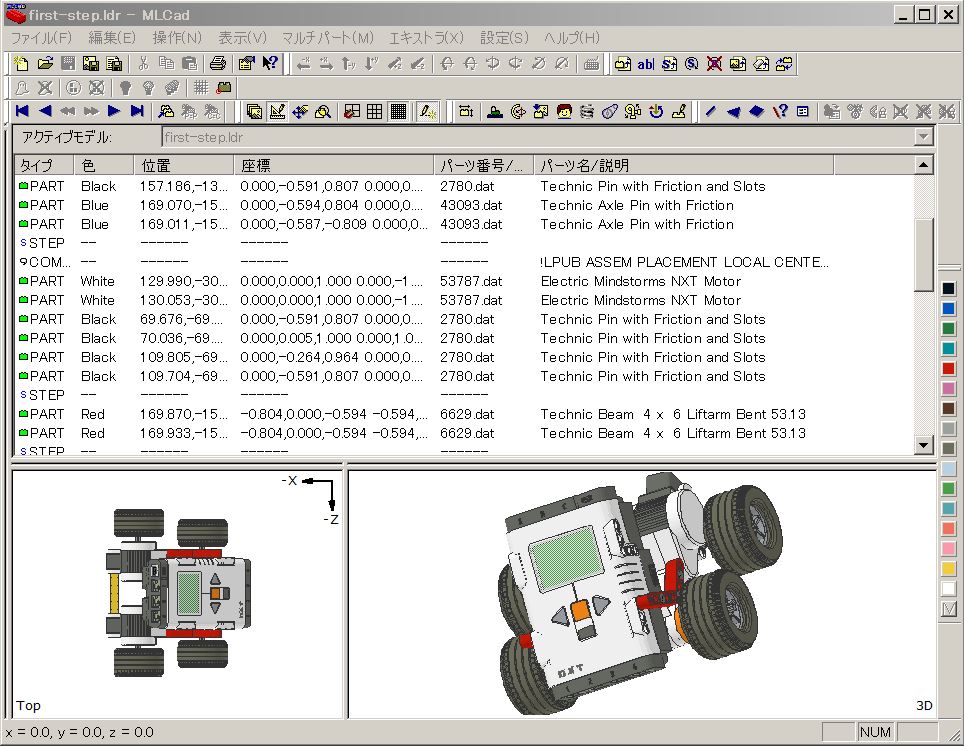
Task: Pick the red color swatch
Action: [948, 368]
